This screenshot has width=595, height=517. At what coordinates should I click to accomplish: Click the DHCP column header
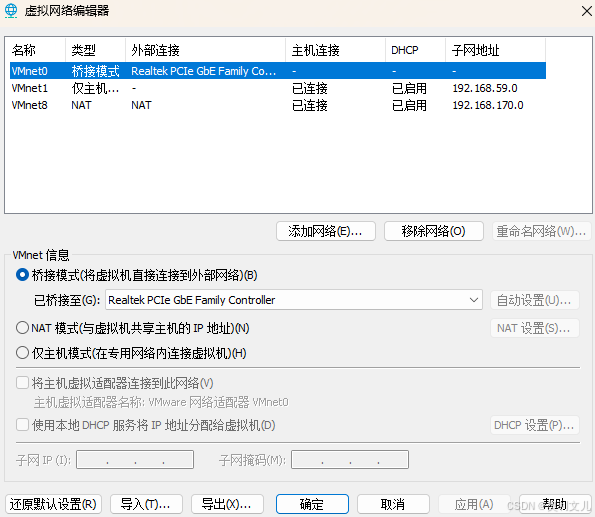point(416,50)
